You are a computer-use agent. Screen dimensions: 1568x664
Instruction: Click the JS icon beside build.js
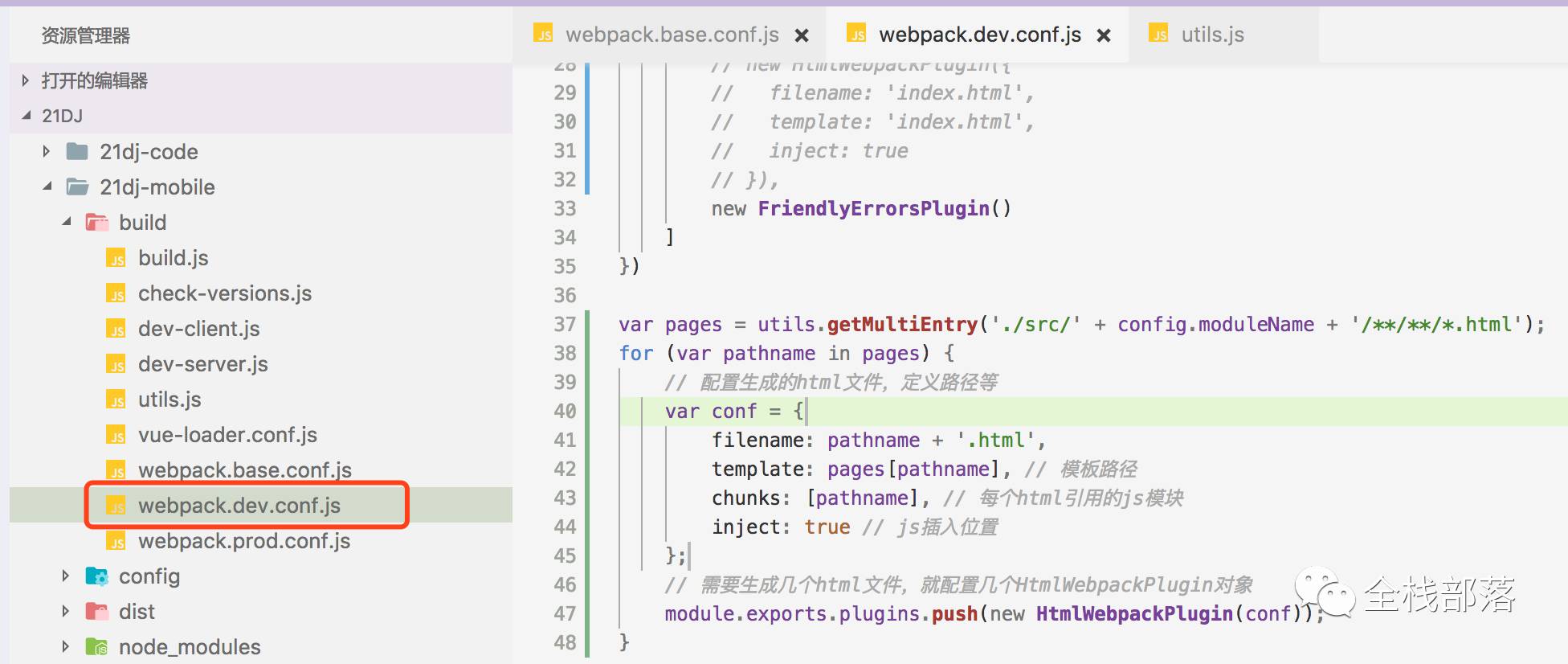click(x=116, y=258)
